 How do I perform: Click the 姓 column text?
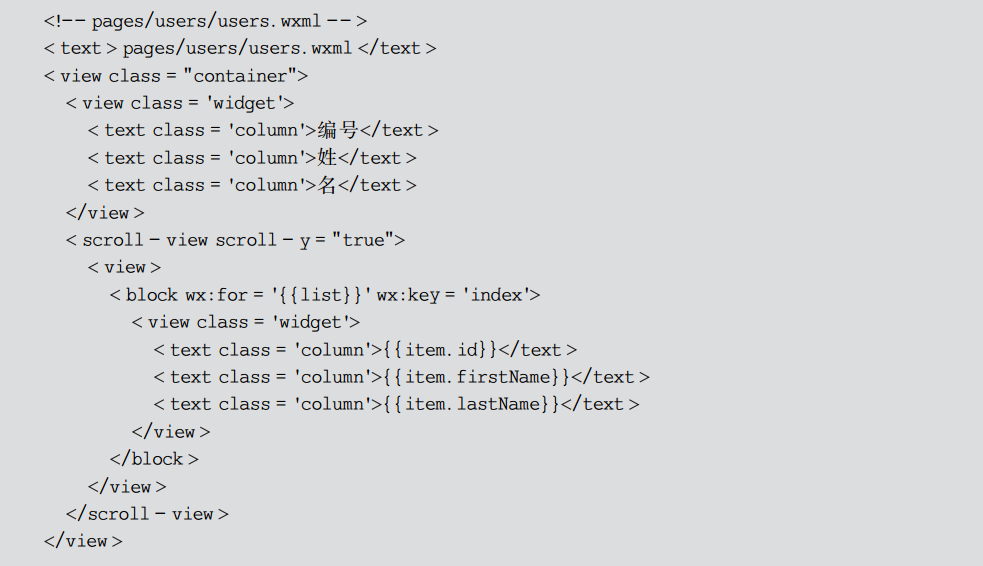tap(327, 158)
